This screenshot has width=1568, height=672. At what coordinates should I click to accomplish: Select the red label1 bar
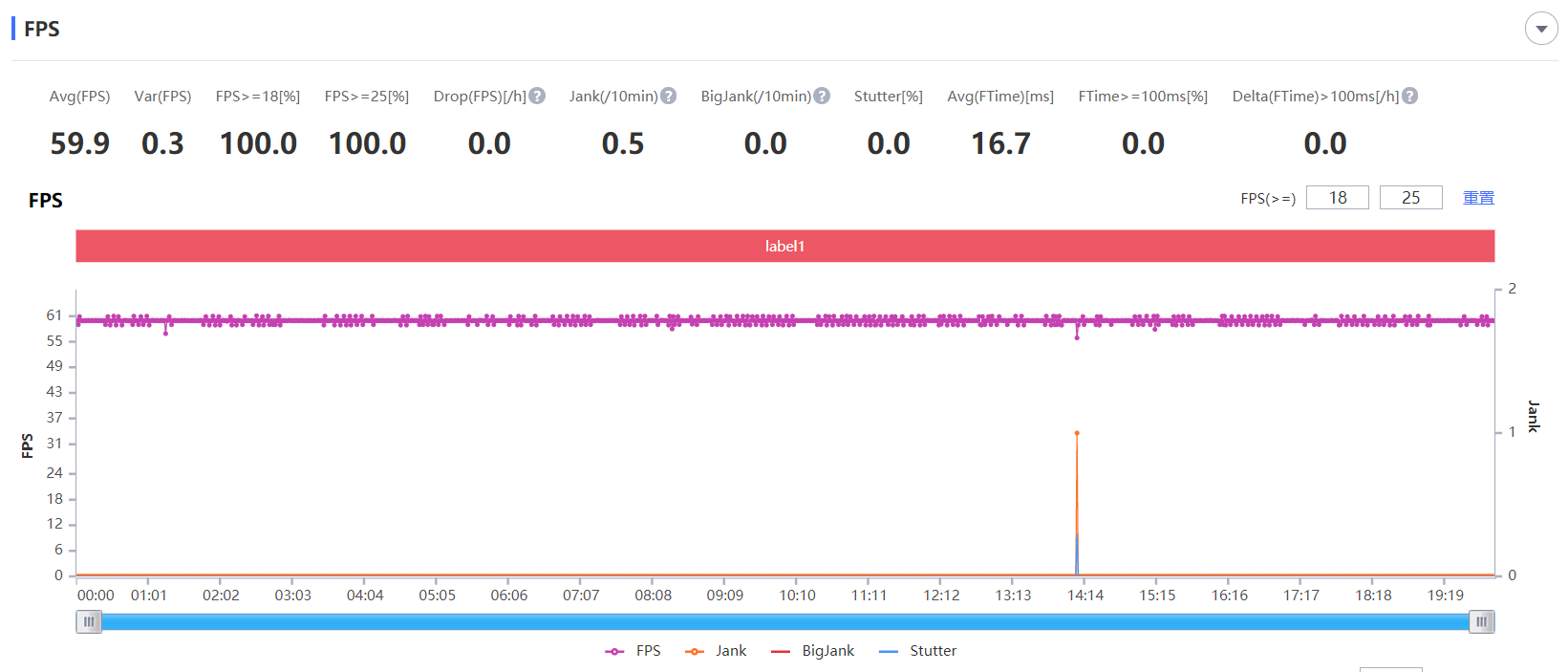point(784,246)
